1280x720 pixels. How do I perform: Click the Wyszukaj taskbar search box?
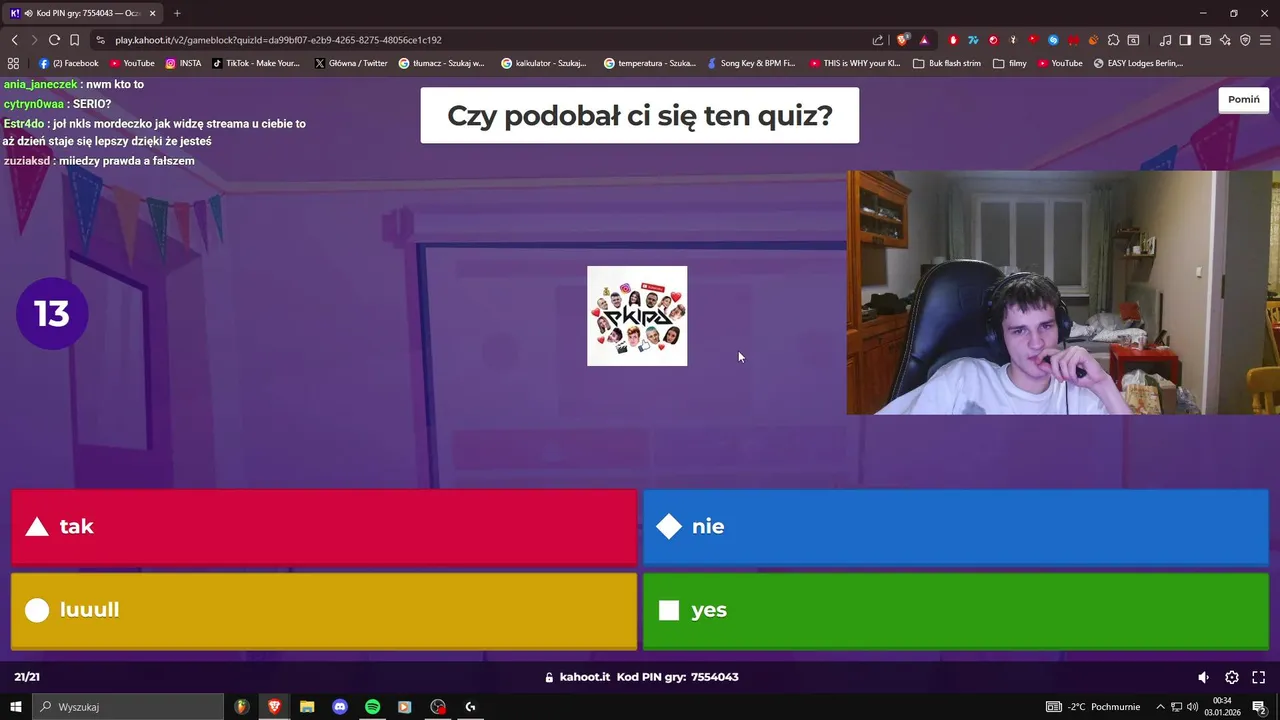click(x=128, y=707)
